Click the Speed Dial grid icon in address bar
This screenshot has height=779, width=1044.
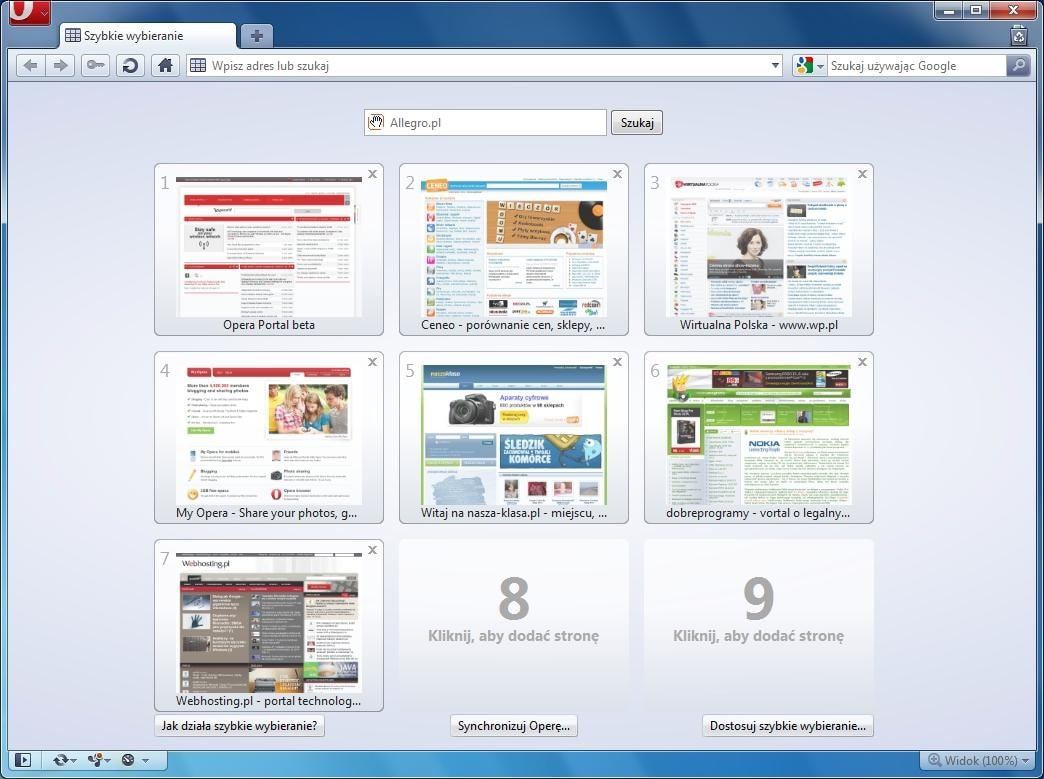coord(198,65)
